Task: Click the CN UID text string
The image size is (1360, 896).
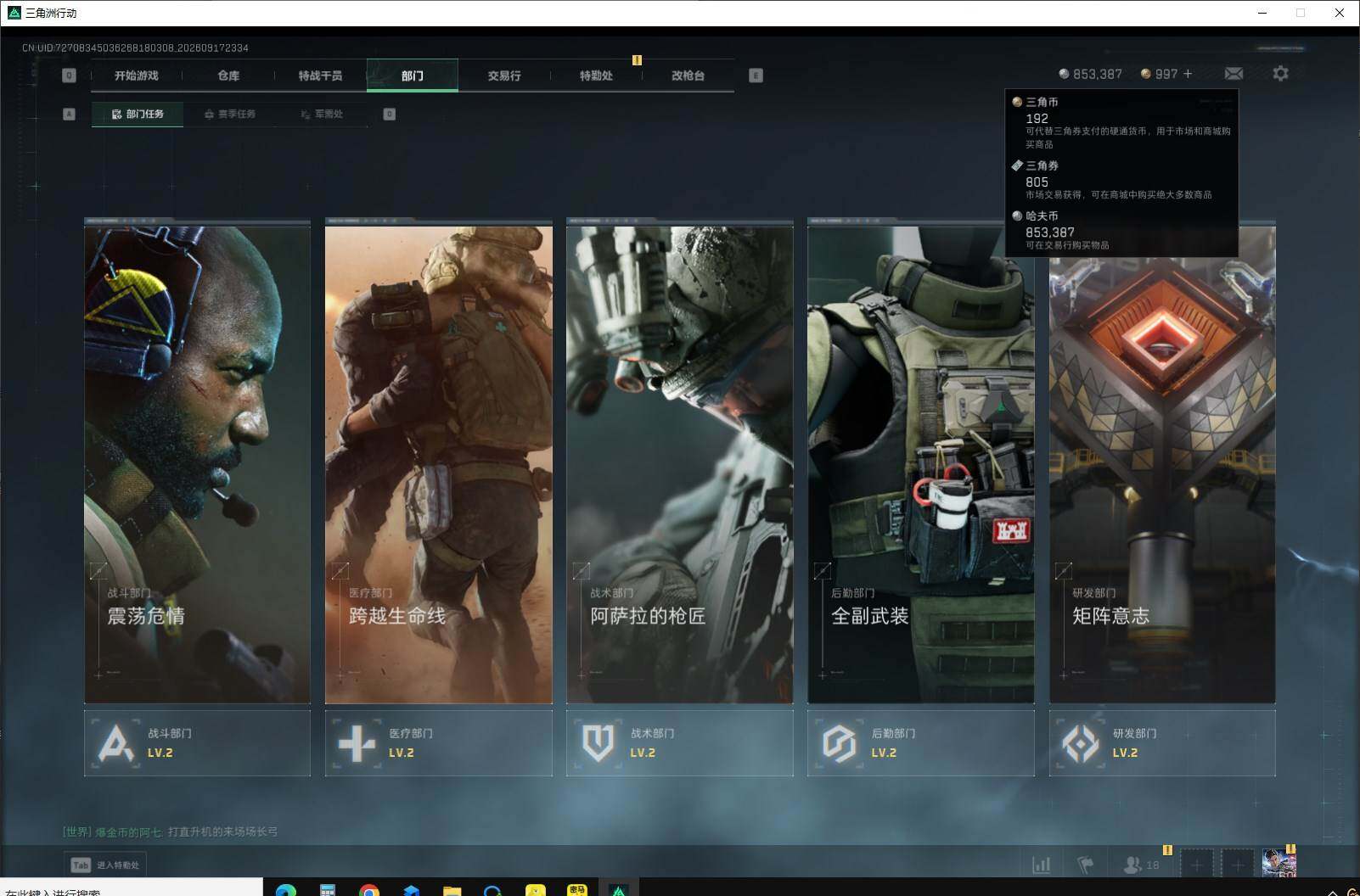Action: (135, 48)
